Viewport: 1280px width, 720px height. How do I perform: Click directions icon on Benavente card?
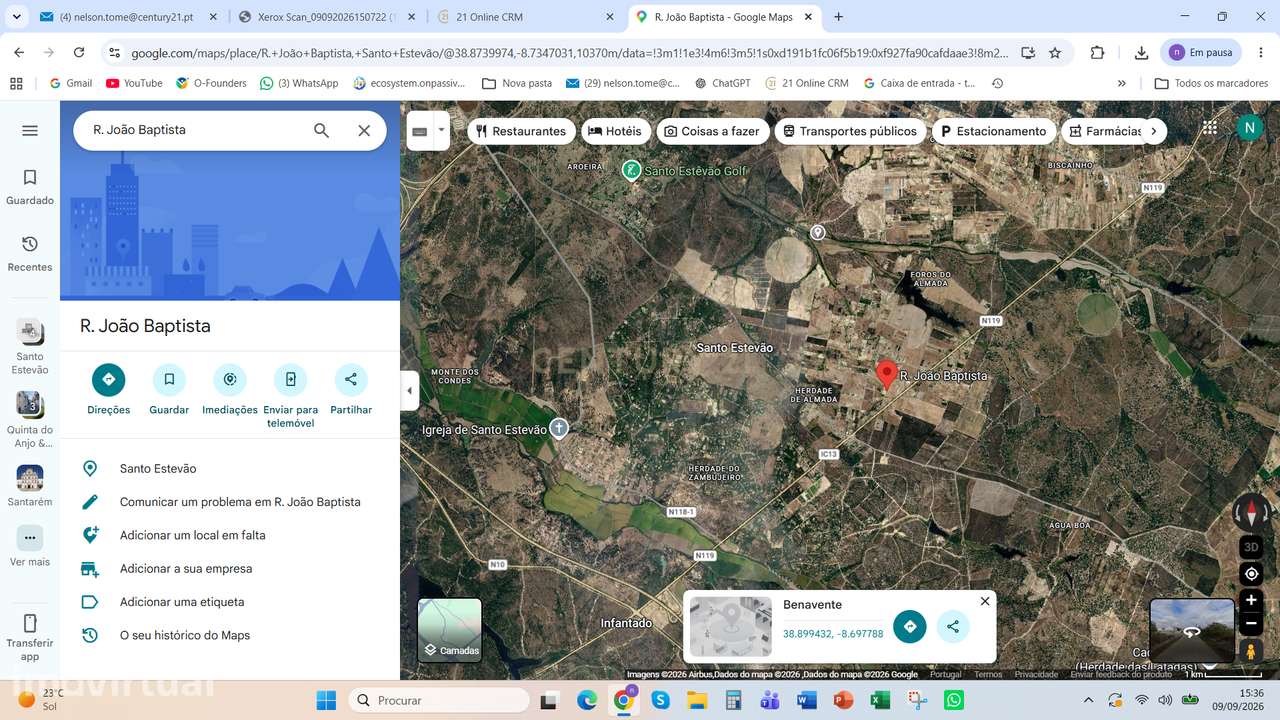tap(909, 627)
